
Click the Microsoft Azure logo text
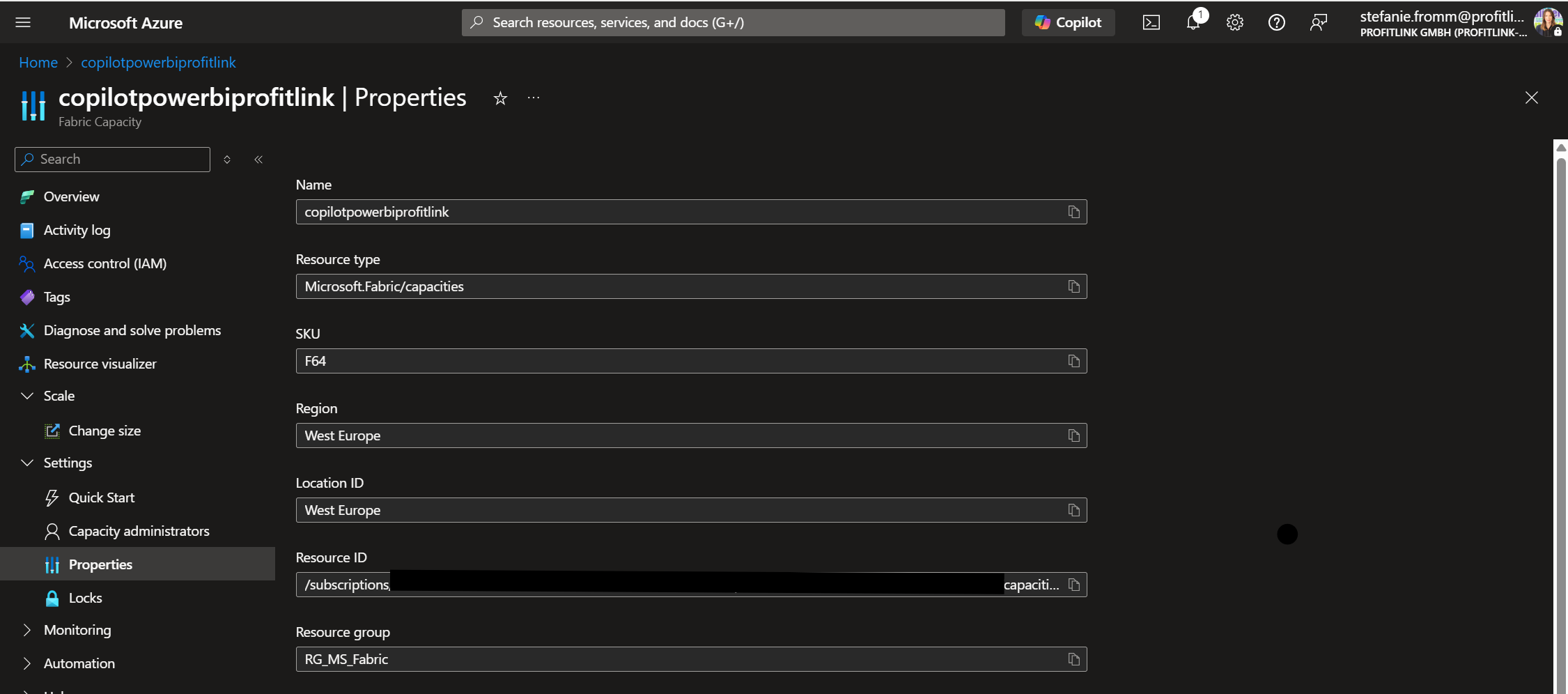point(125,23)
